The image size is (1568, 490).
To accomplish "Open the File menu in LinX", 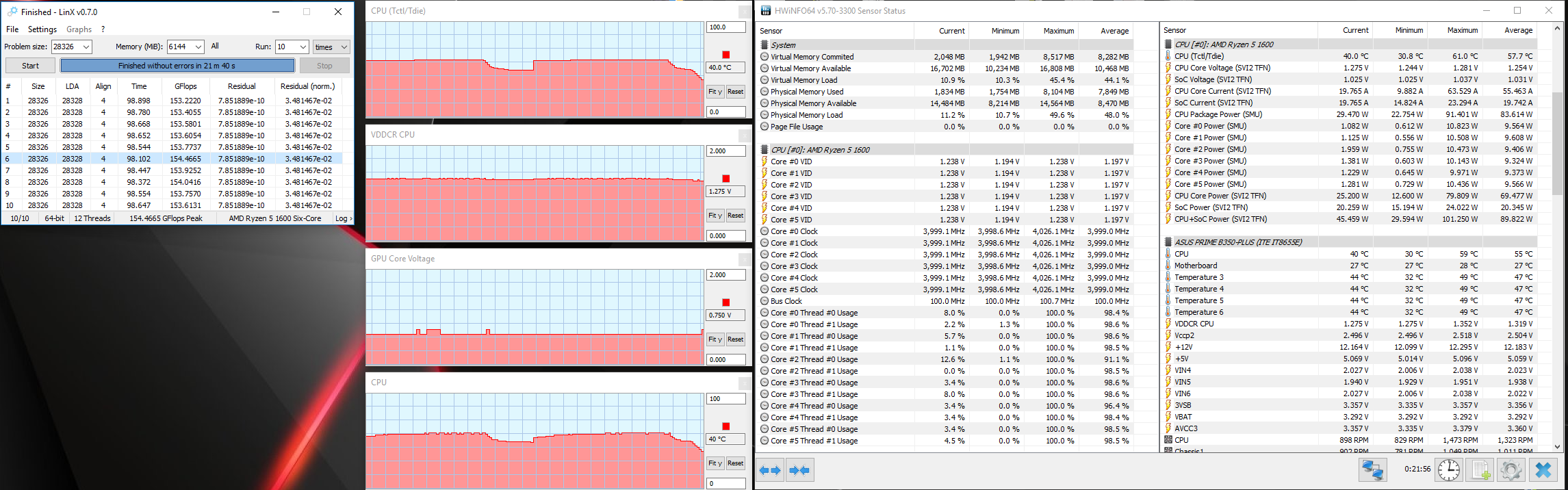I will point(12,29).
